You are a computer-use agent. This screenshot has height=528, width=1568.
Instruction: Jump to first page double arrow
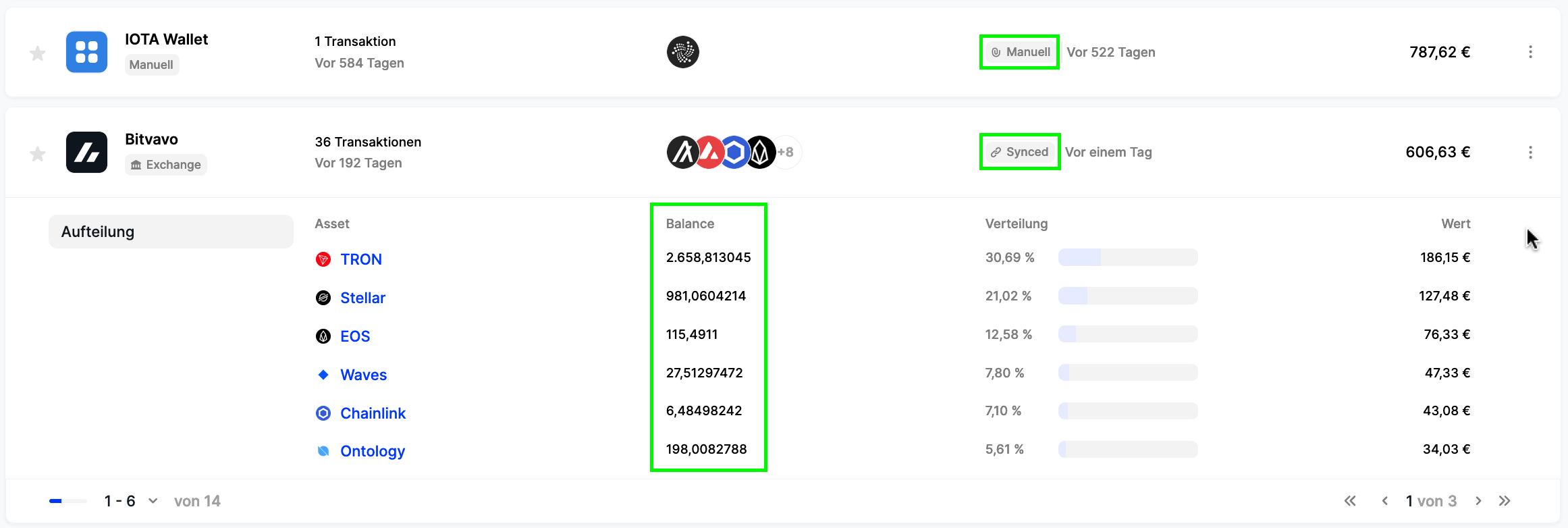1350,501
